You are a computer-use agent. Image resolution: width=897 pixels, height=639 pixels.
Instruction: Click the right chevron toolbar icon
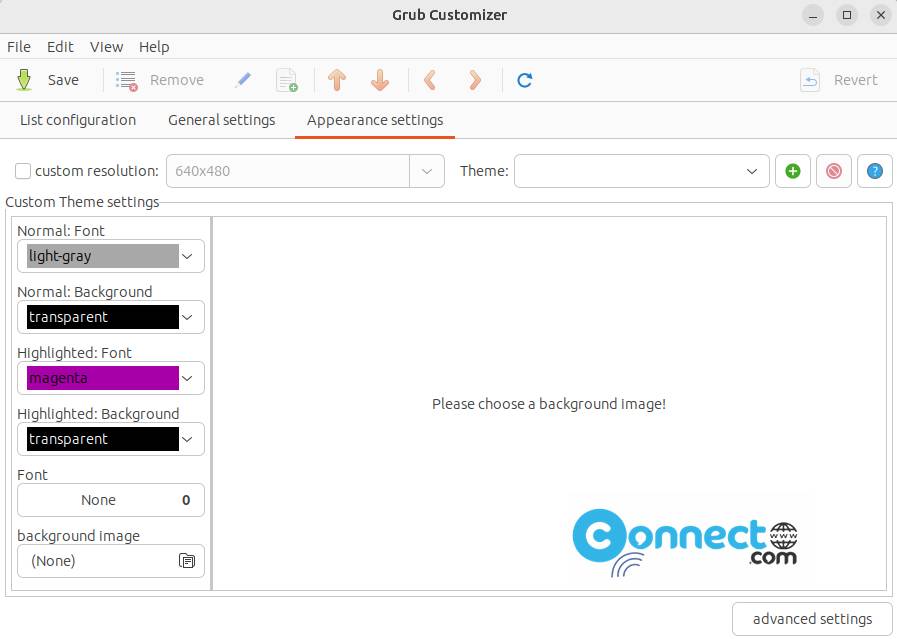tap(474, 80)
